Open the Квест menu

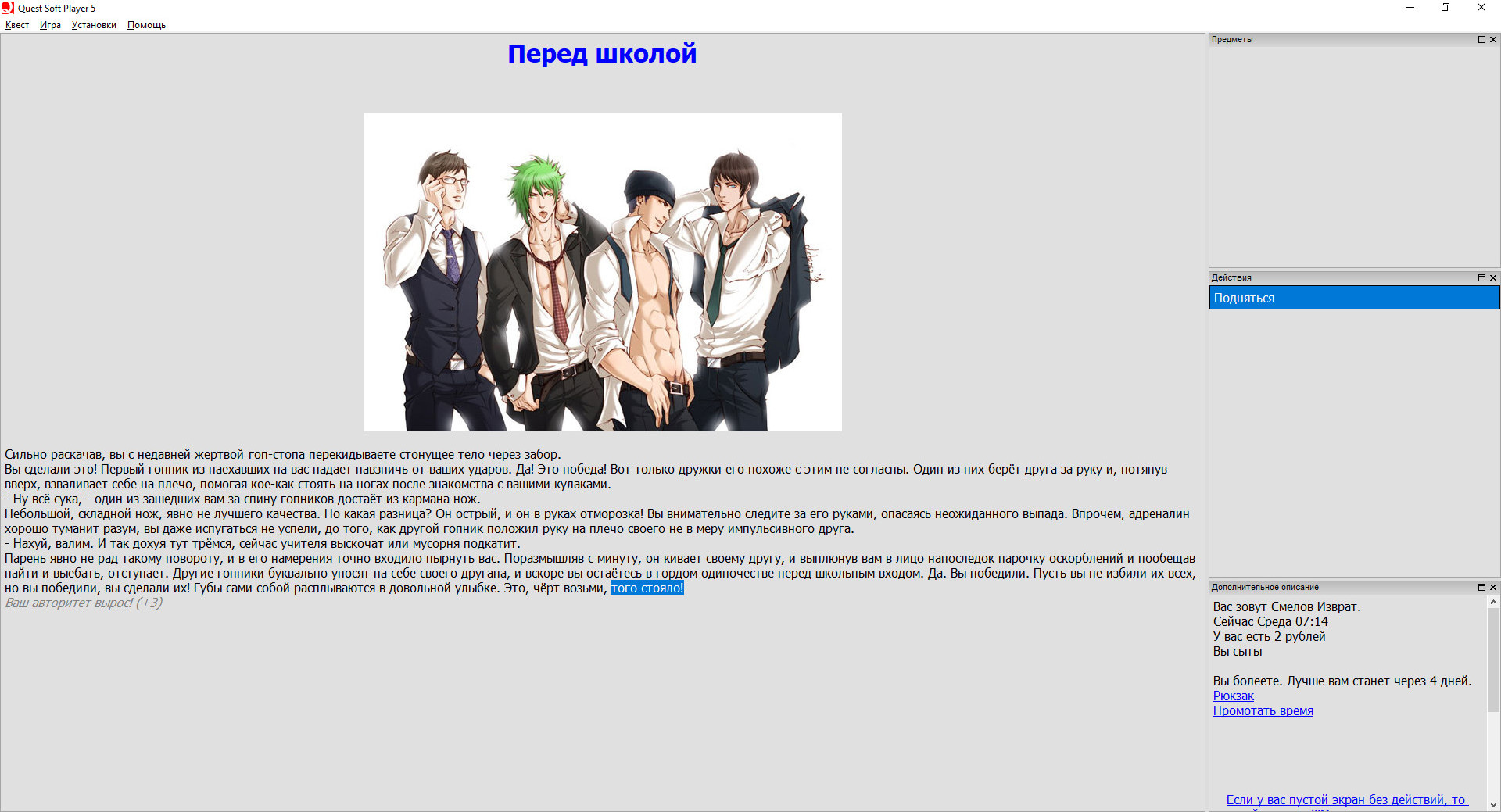(x=17, y=25)
